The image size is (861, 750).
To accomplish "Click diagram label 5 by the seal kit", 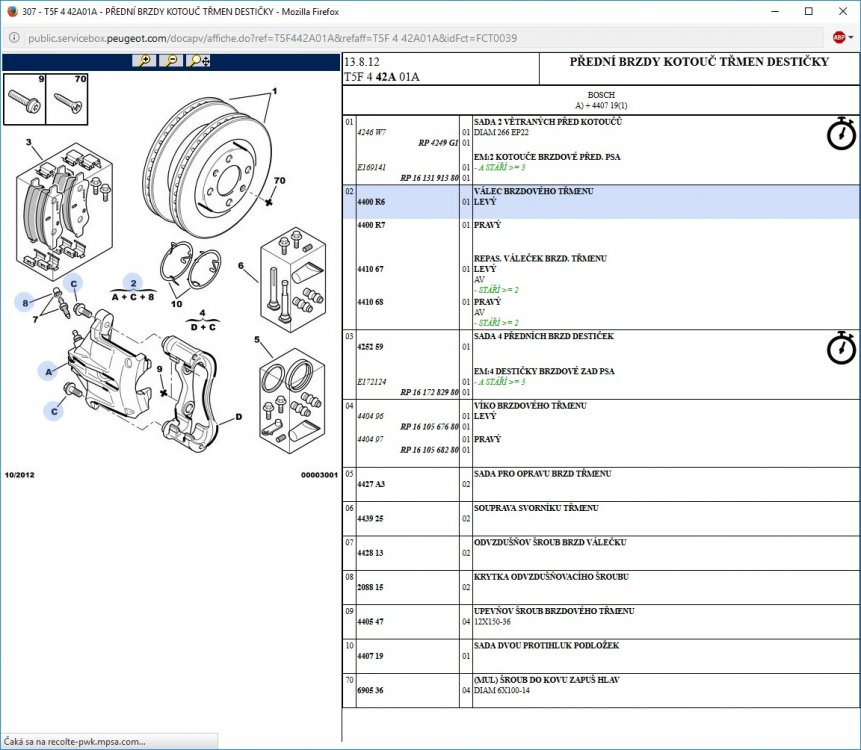I will click(x=256, y=340).
